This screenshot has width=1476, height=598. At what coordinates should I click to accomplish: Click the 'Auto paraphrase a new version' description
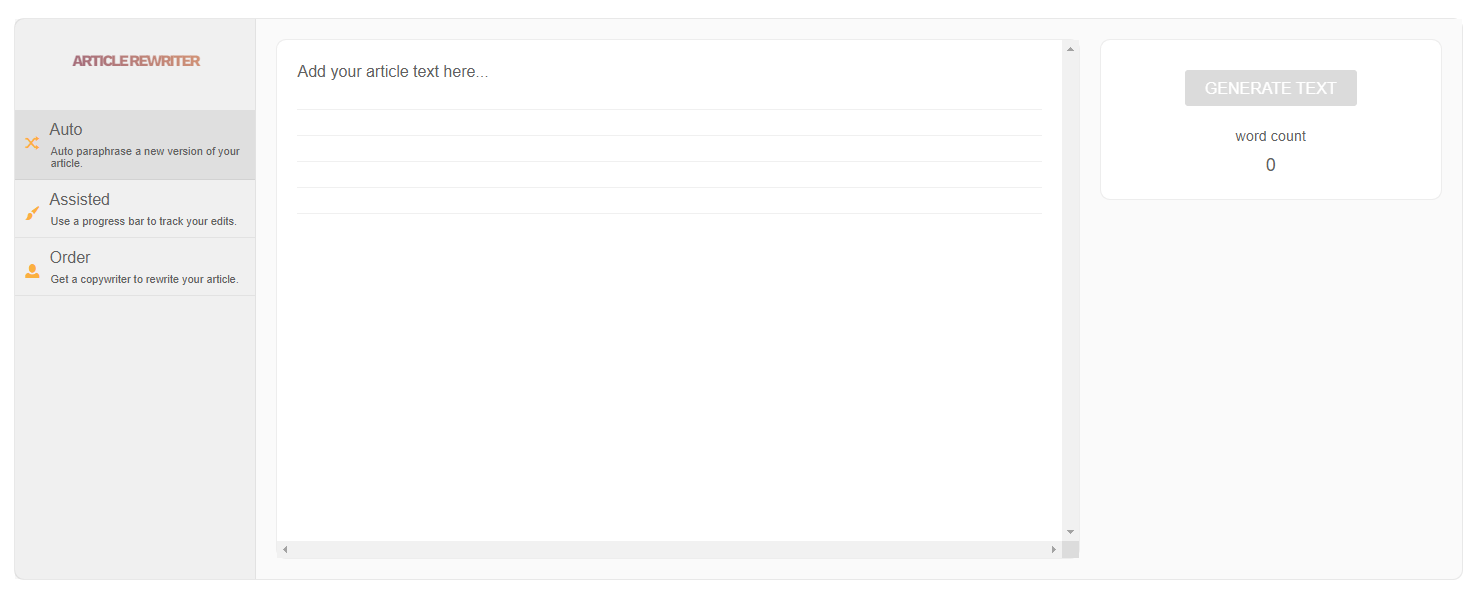click(145, 157)
